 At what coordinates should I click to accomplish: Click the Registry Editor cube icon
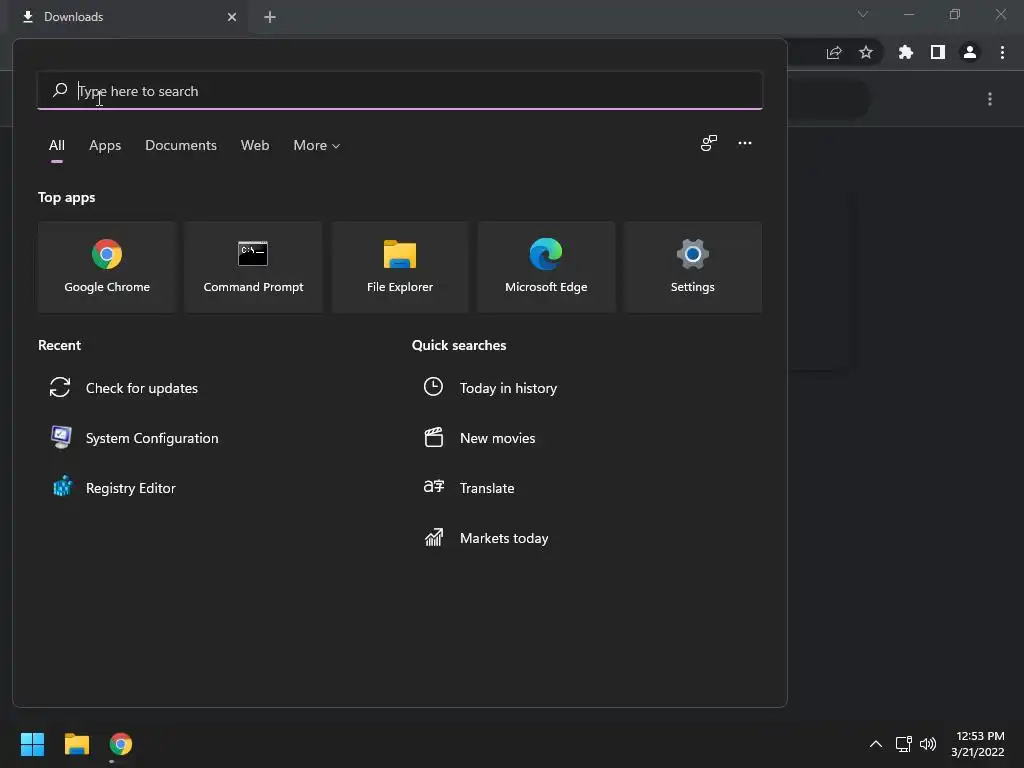pos(62,487)
